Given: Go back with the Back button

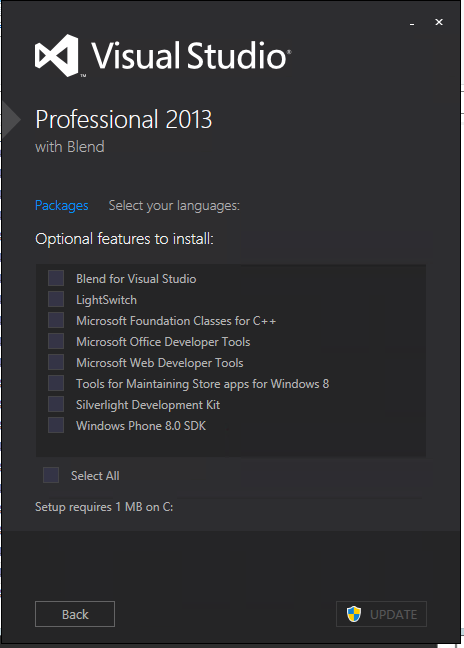Looking at the screenshot, I should coord(75,614).
